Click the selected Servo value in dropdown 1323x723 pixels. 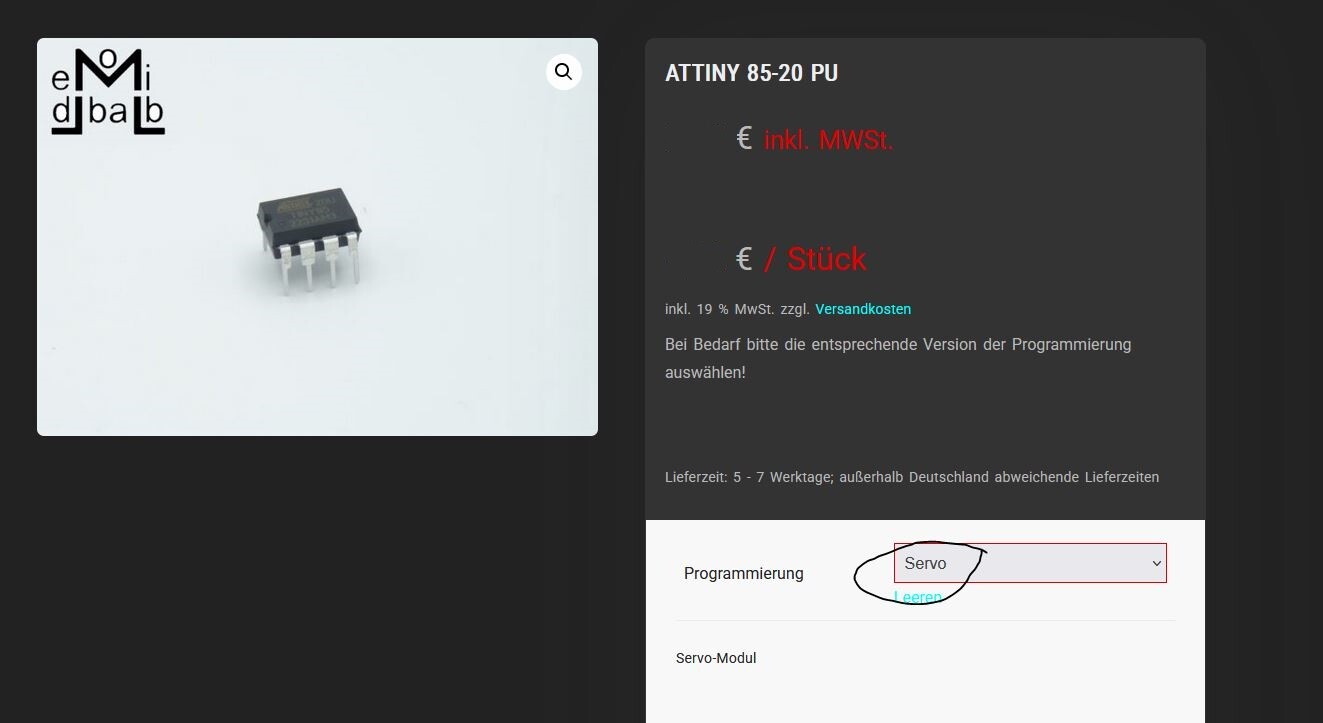[925, 563]
